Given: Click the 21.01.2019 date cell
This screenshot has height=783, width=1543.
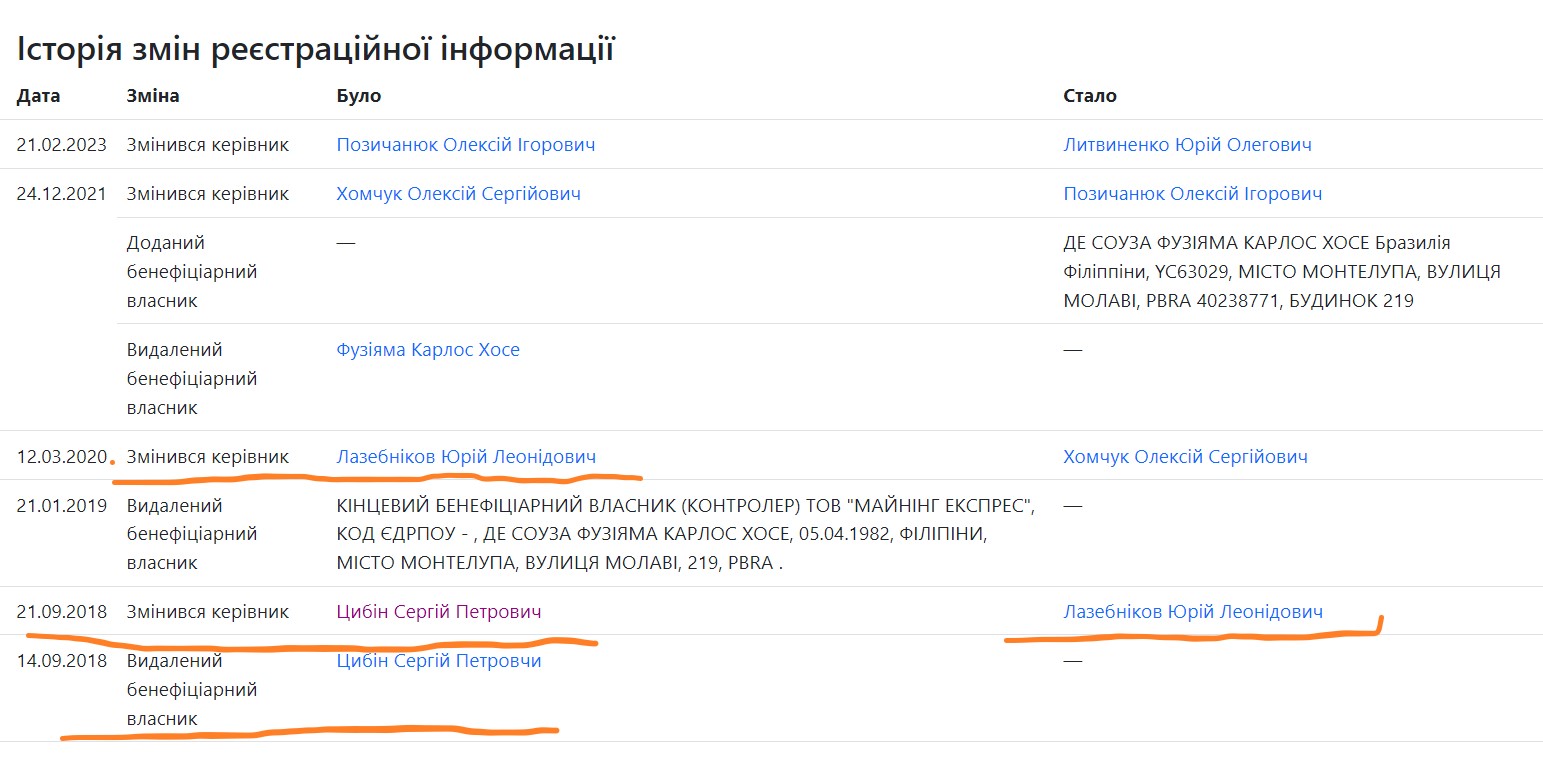Looking at the screenshot, I should tap(61, 506).
